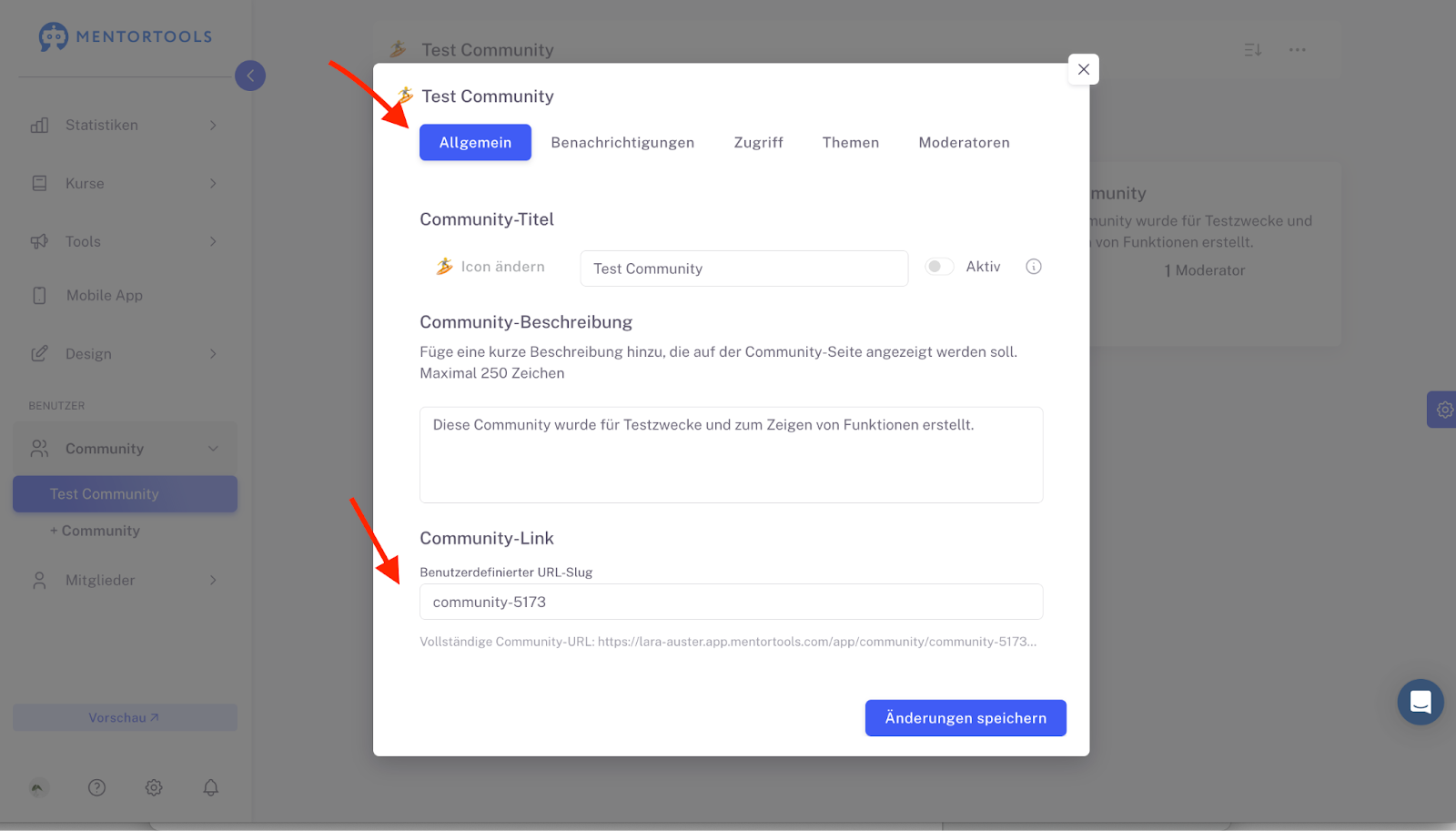Open the chat support bubble
Screen dimensions: 1456x831
1421,702
